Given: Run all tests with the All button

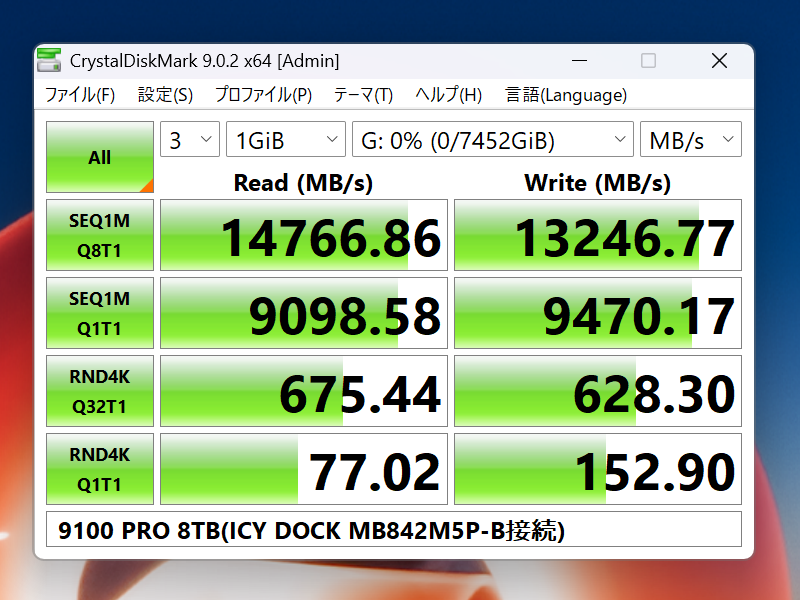Looking at the screenshot, I should 99,157.
